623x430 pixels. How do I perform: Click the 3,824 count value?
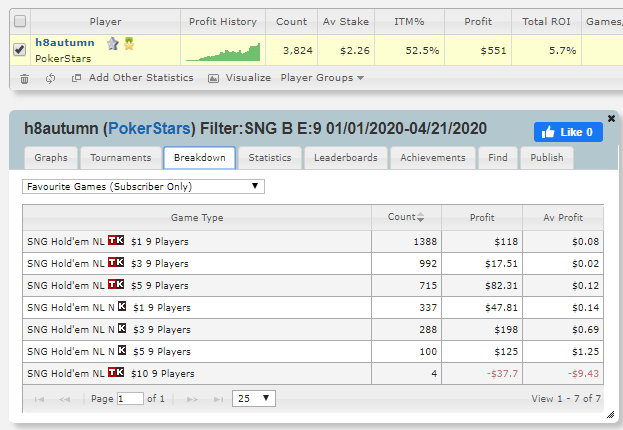click(298, 50)
